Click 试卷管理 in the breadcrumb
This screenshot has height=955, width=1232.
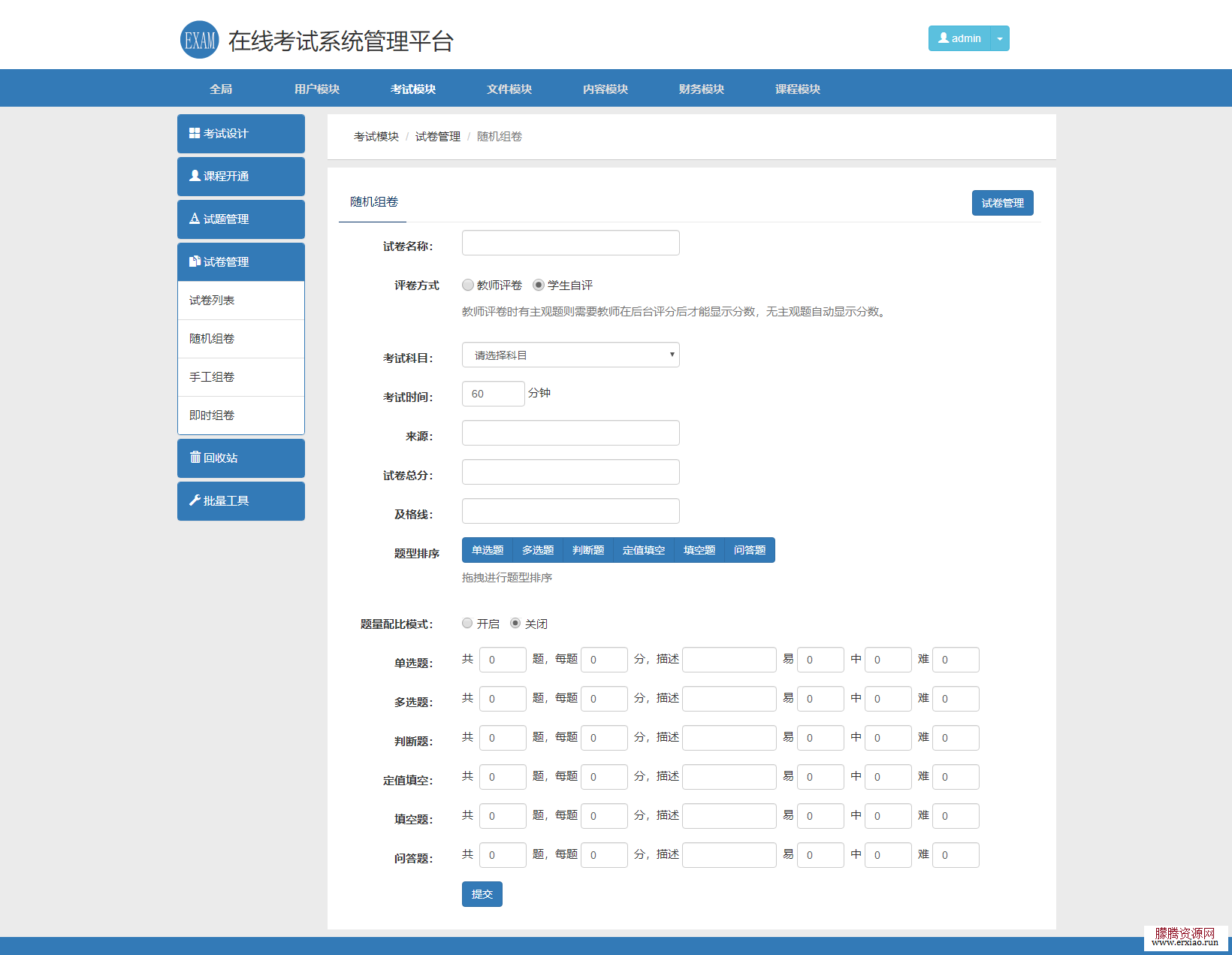point(438,136)
